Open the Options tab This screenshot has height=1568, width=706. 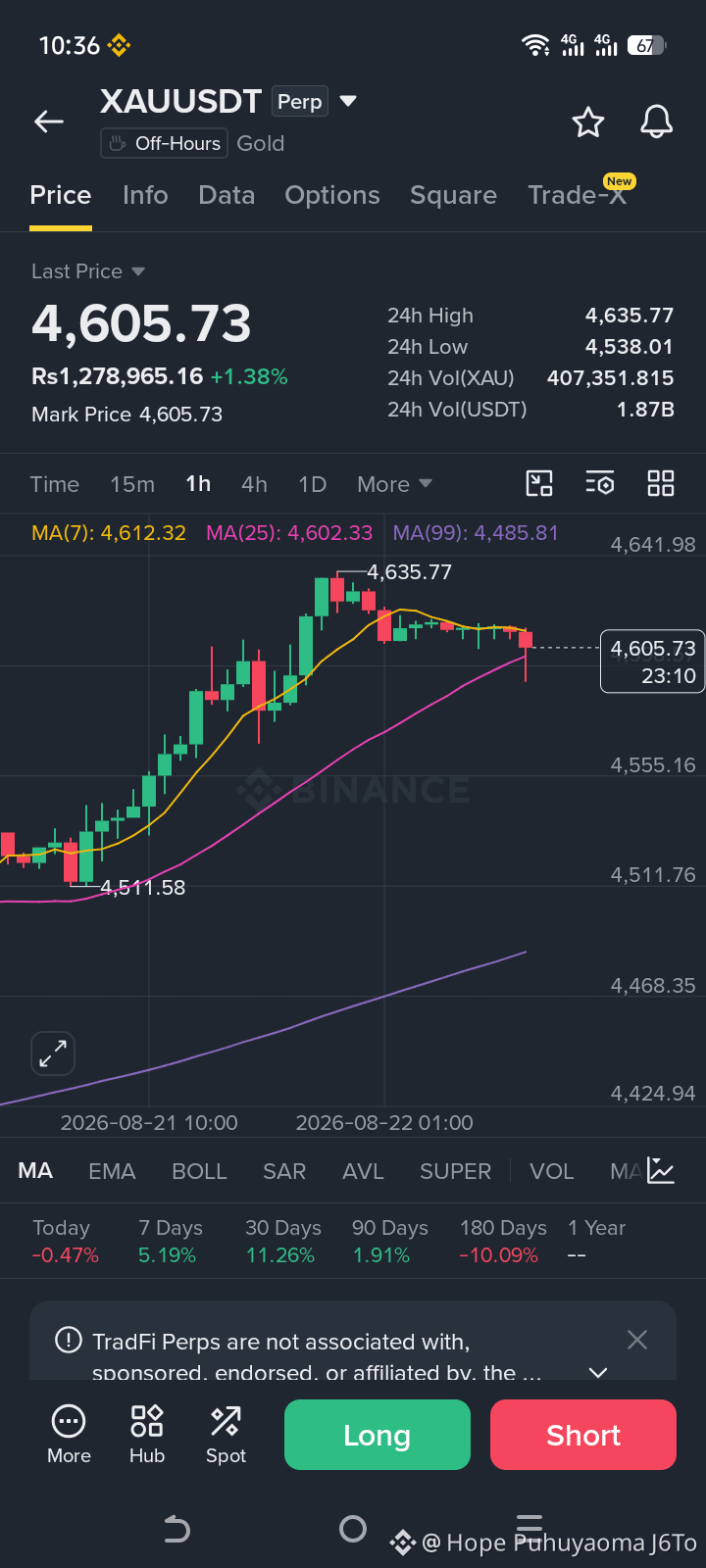pos(332,195)
